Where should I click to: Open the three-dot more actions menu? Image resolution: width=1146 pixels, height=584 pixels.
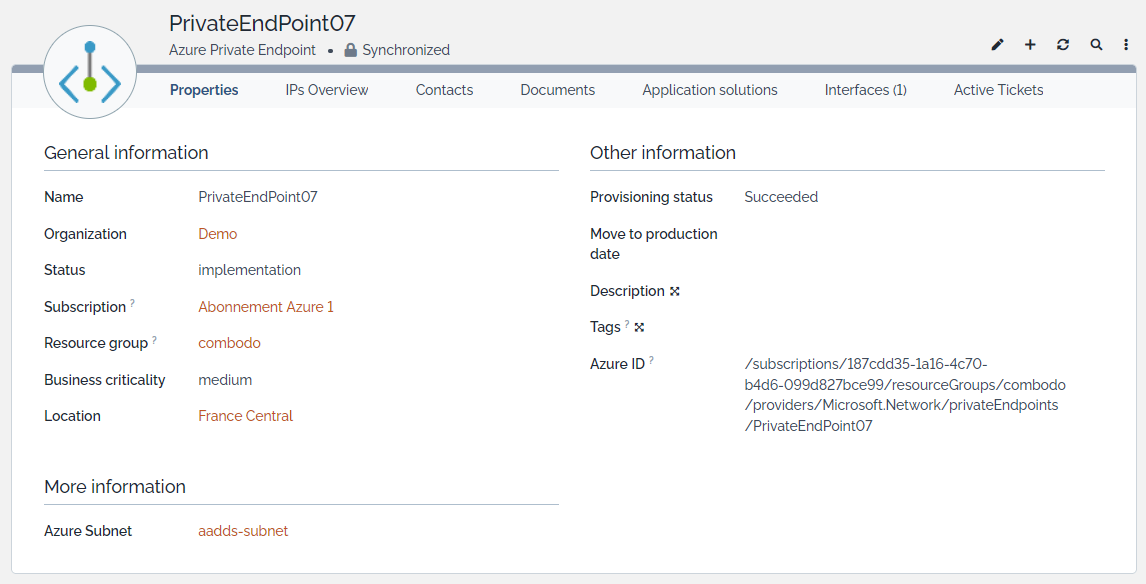click(x=1126, y=45)
